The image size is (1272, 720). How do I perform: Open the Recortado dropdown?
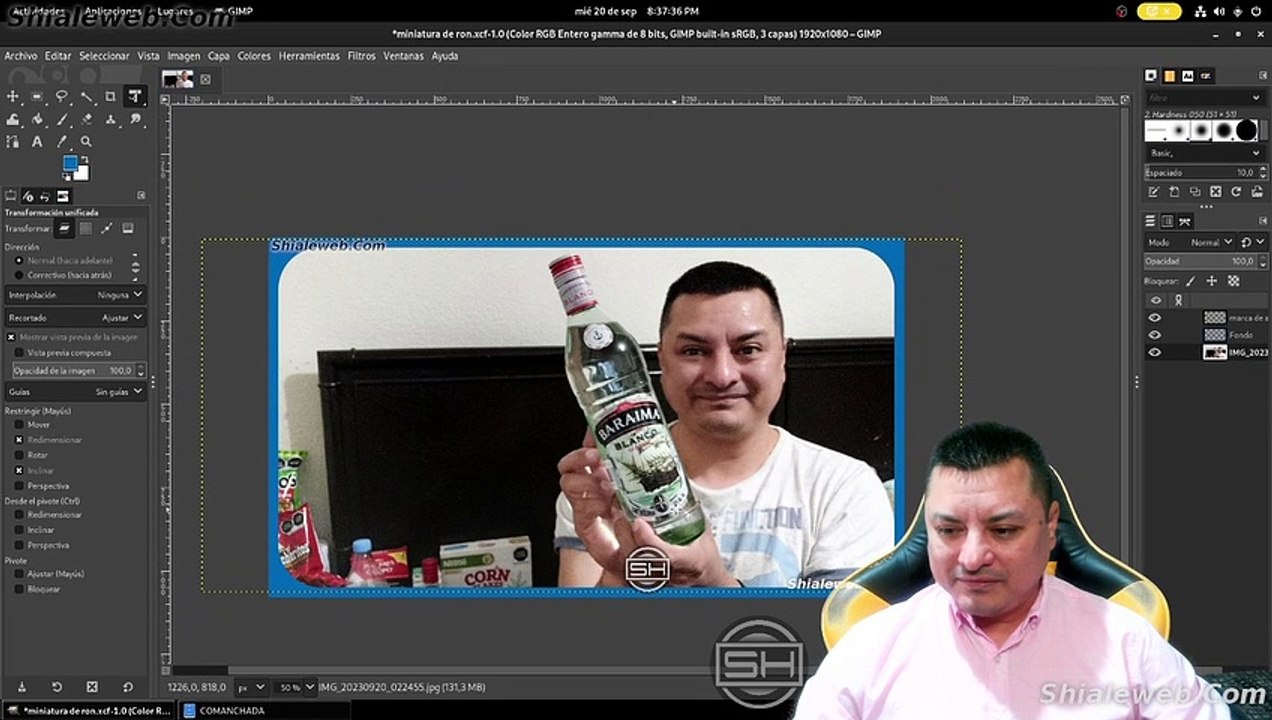75,317
